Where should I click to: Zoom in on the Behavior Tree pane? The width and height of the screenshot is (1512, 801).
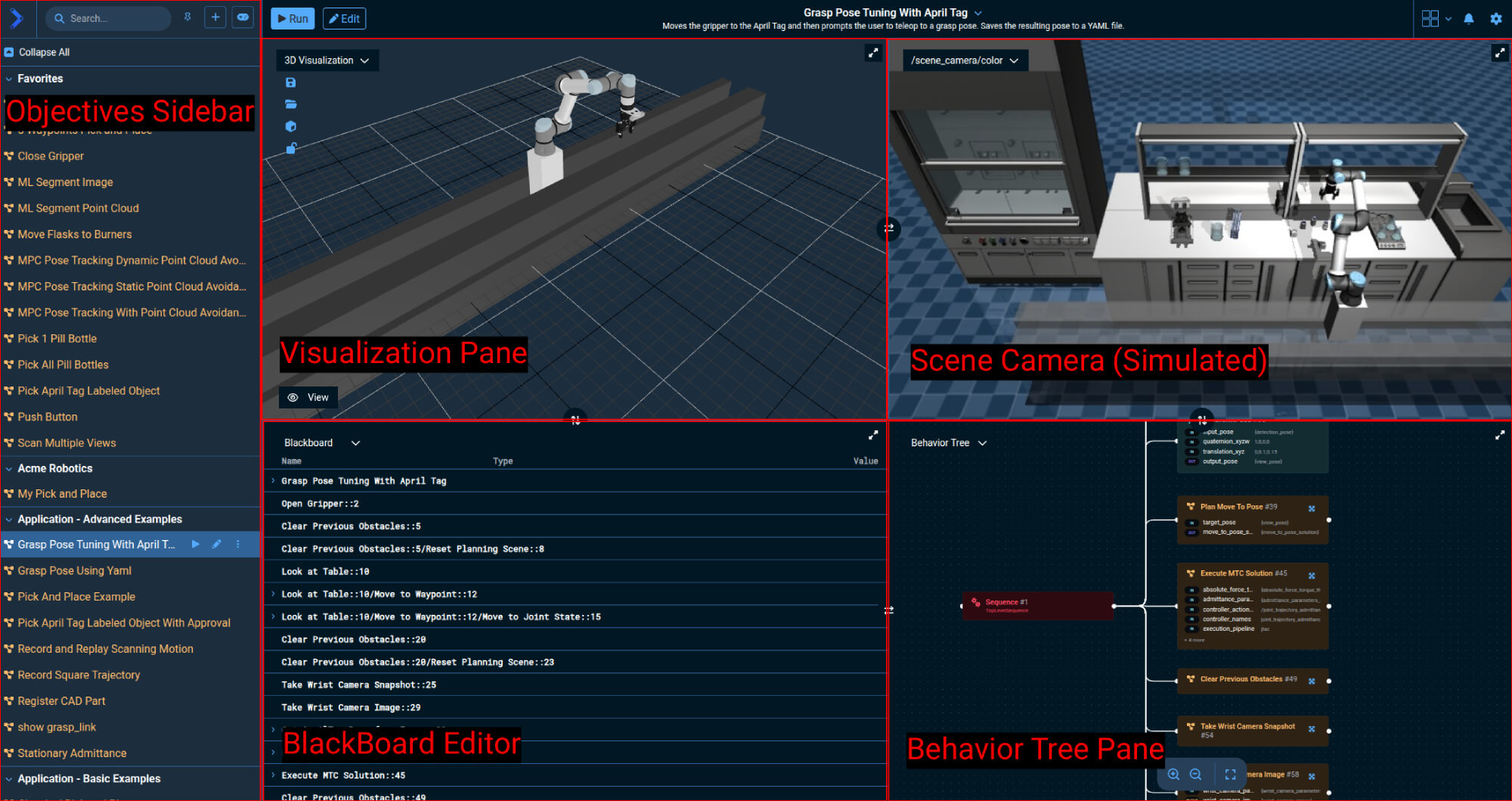pos(1174,774)
